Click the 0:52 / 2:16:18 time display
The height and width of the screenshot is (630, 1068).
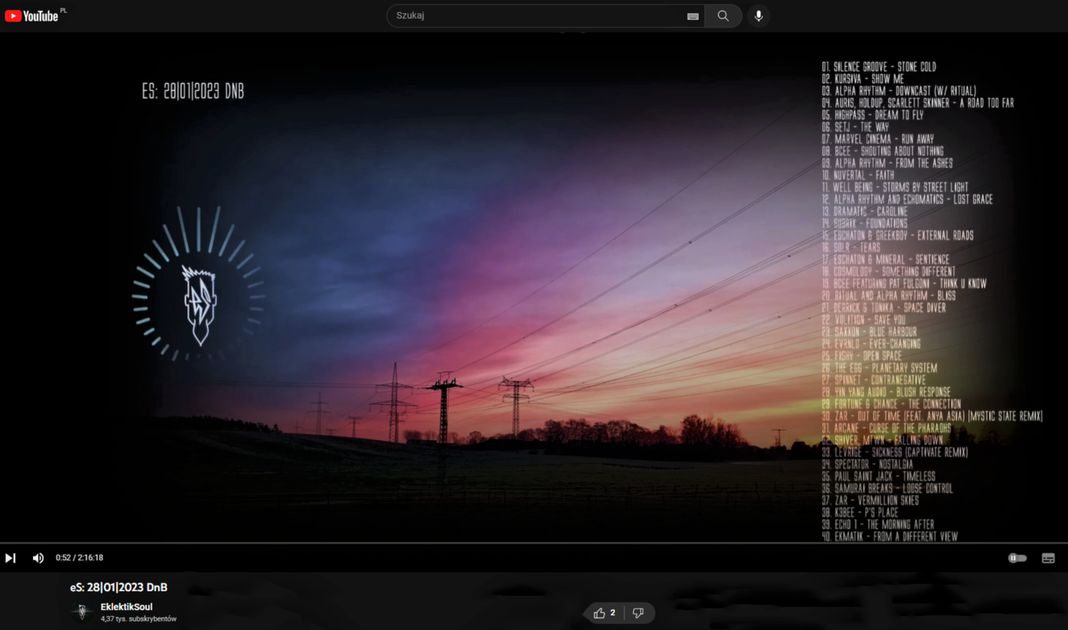click(x=79, y=558)
